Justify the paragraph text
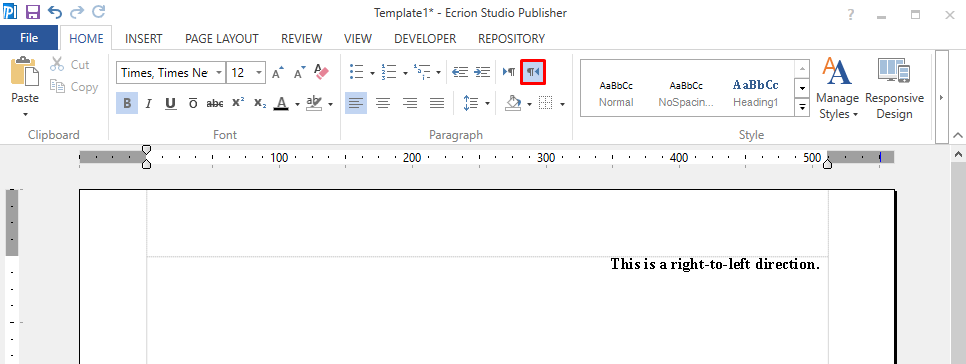Viewport: 966px width, 364px height. 437,103
